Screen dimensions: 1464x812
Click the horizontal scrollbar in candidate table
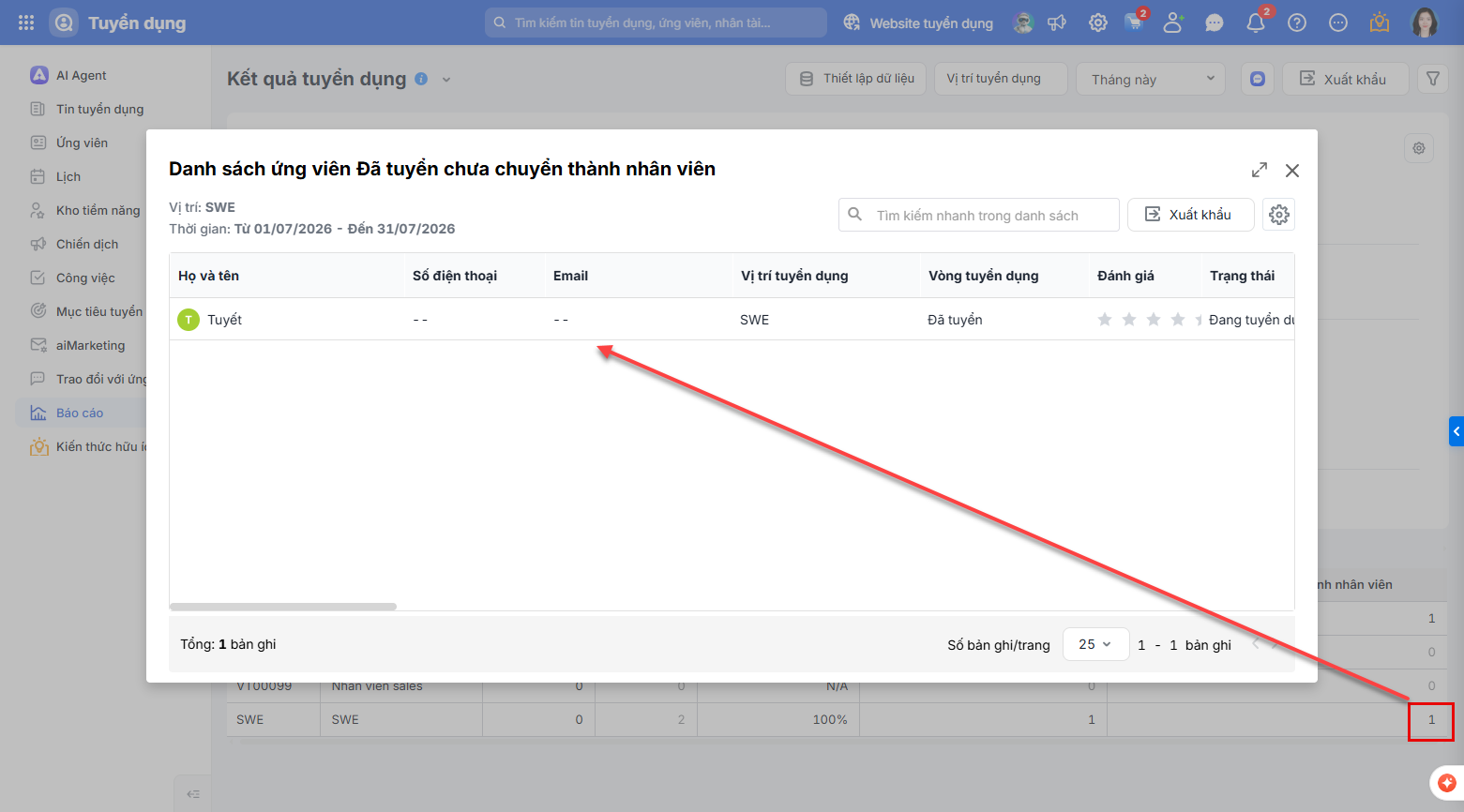(x=283, y=607)
